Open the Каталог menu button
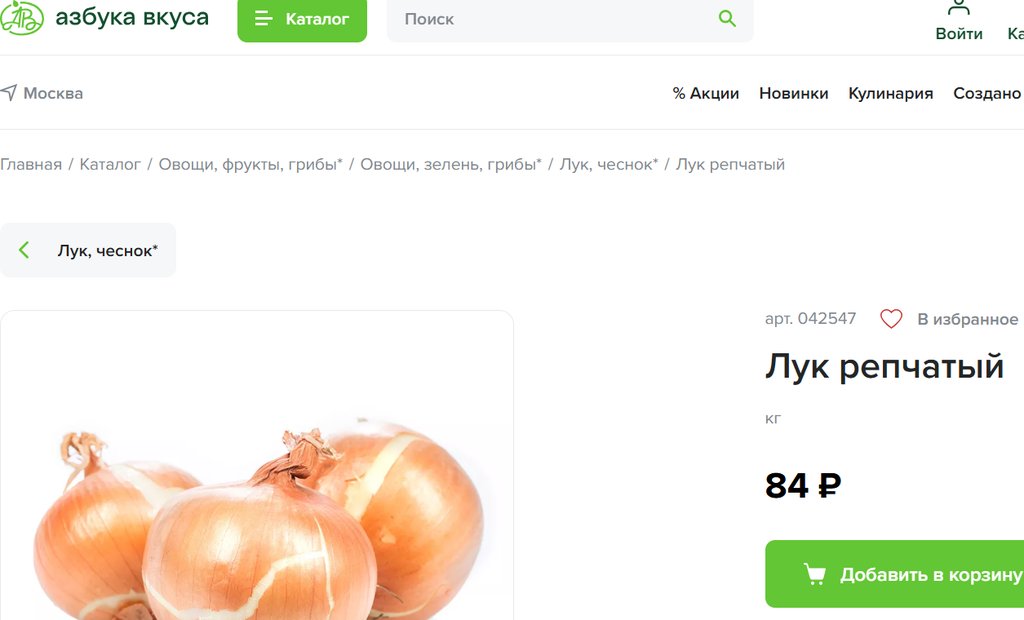The image size is (1024, 620). point(302,20)
